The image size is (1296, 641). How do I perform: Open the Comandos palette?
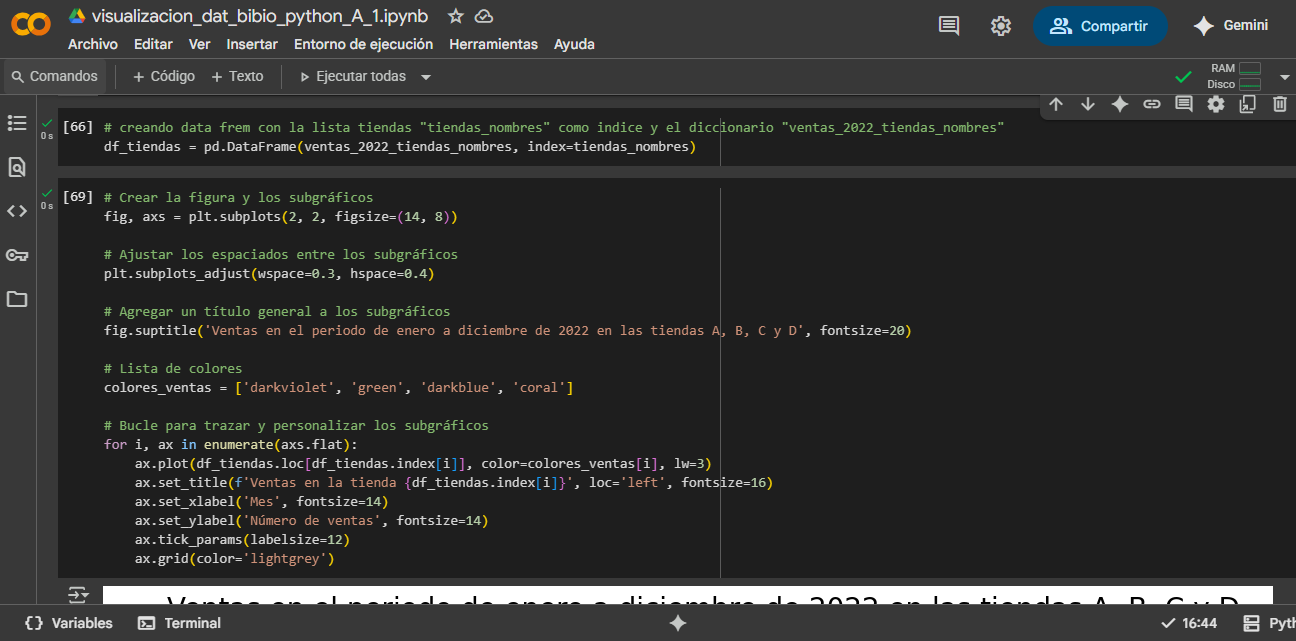tap(55, 77)
